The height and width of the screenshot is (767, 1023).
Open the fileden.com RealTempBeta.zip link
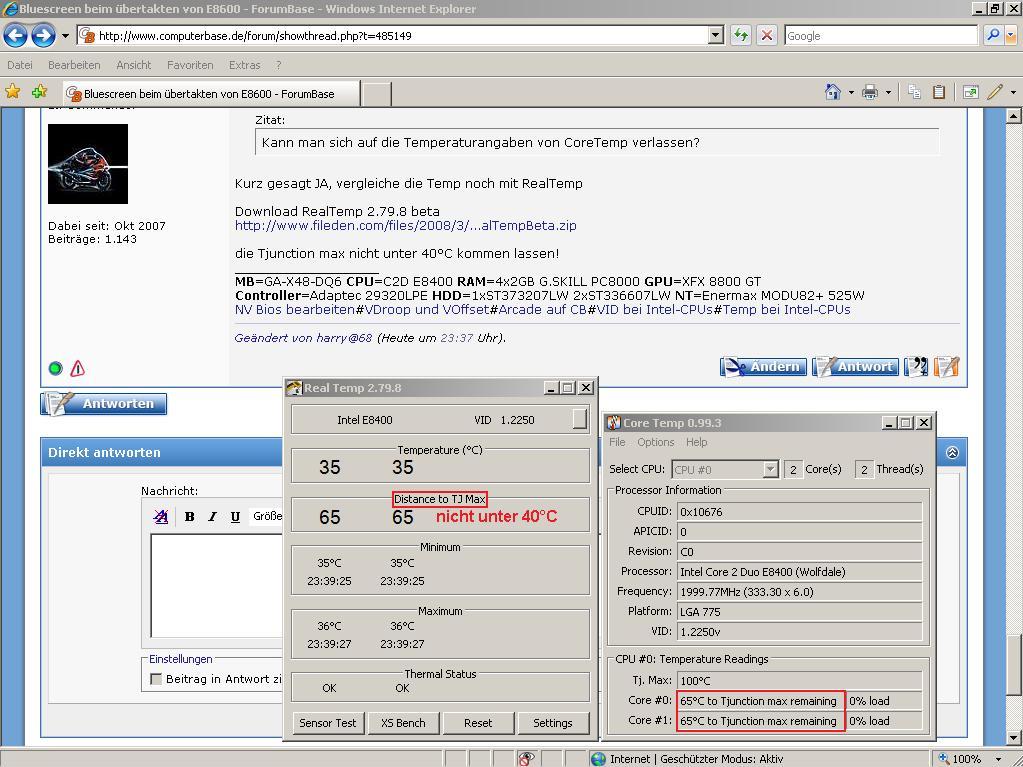[405, 226]
